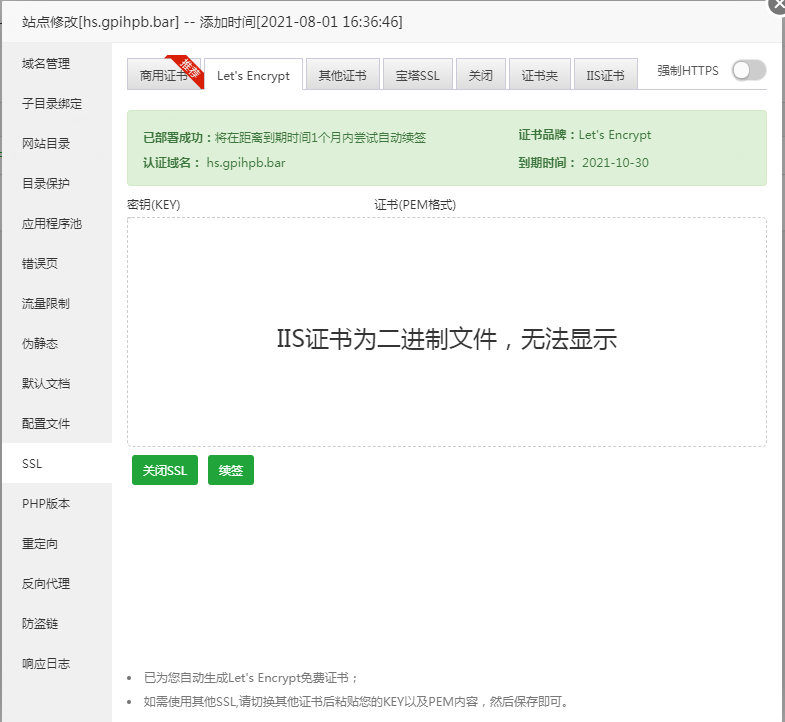Close the site edit dialog
785x722 pixels.
(x=778, y=5)
